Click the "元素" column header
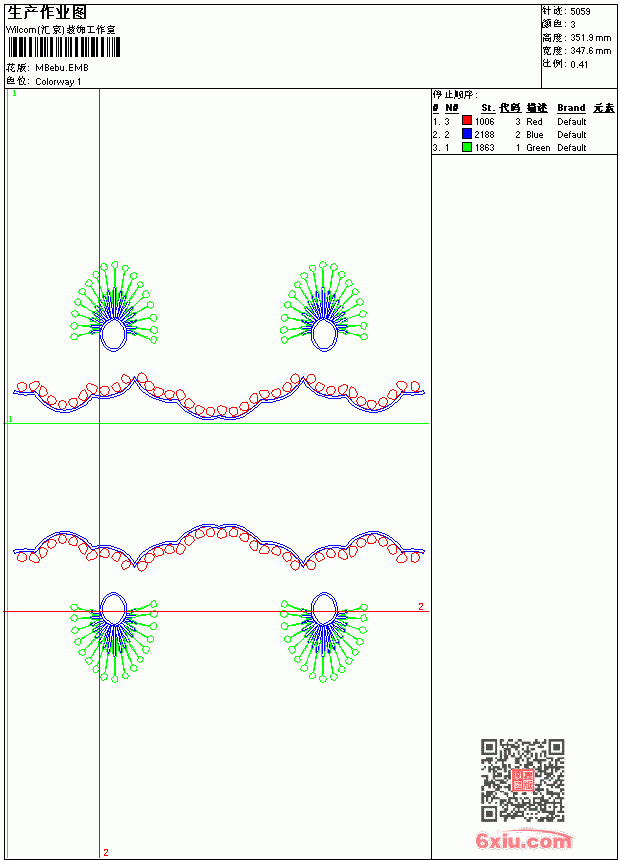 coord(604,108)
